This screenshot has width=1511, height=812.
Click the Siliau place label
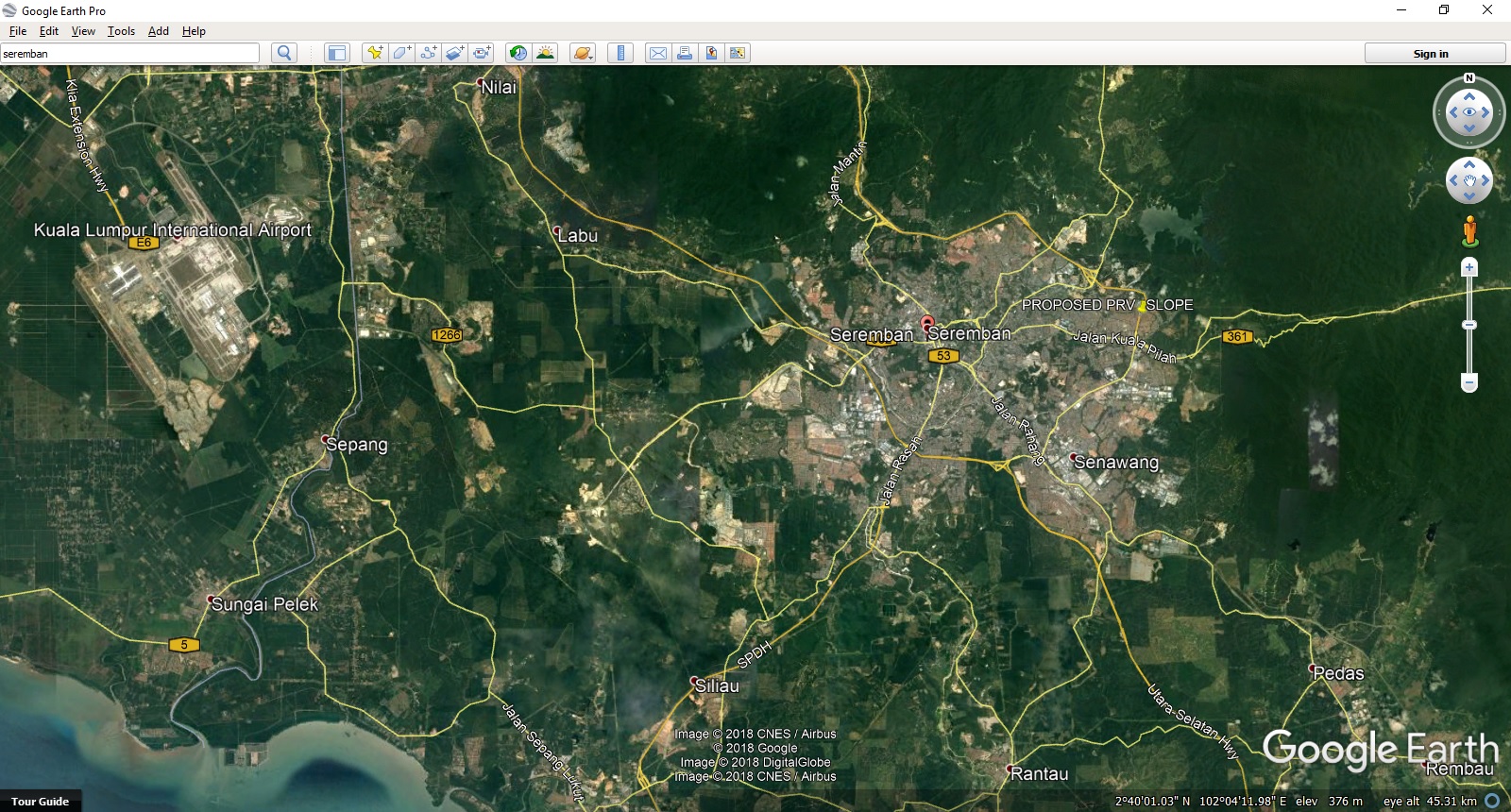click(717, 686)
